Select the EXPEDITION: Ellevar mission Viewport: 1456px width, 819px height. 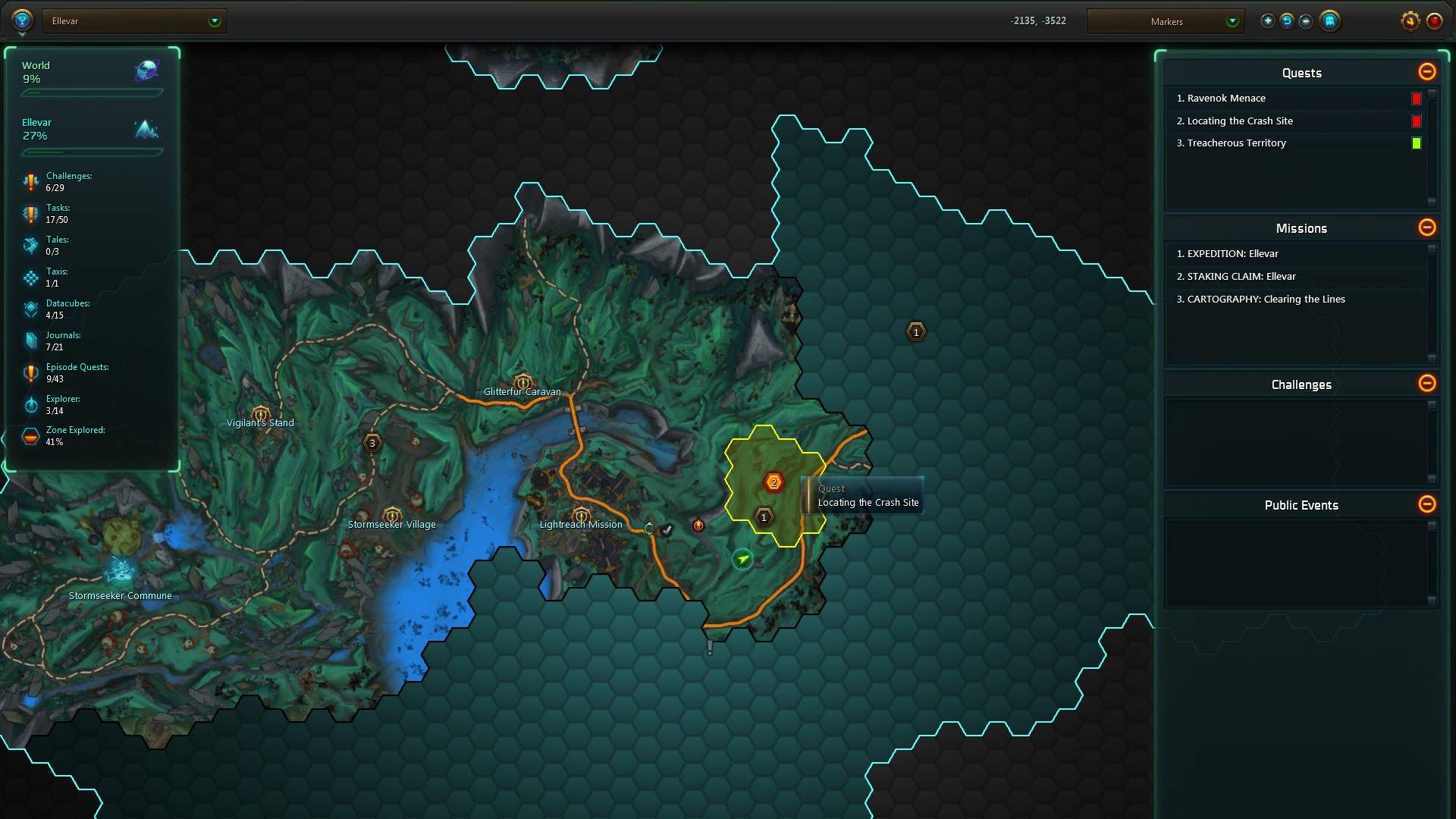point(1295,254)
